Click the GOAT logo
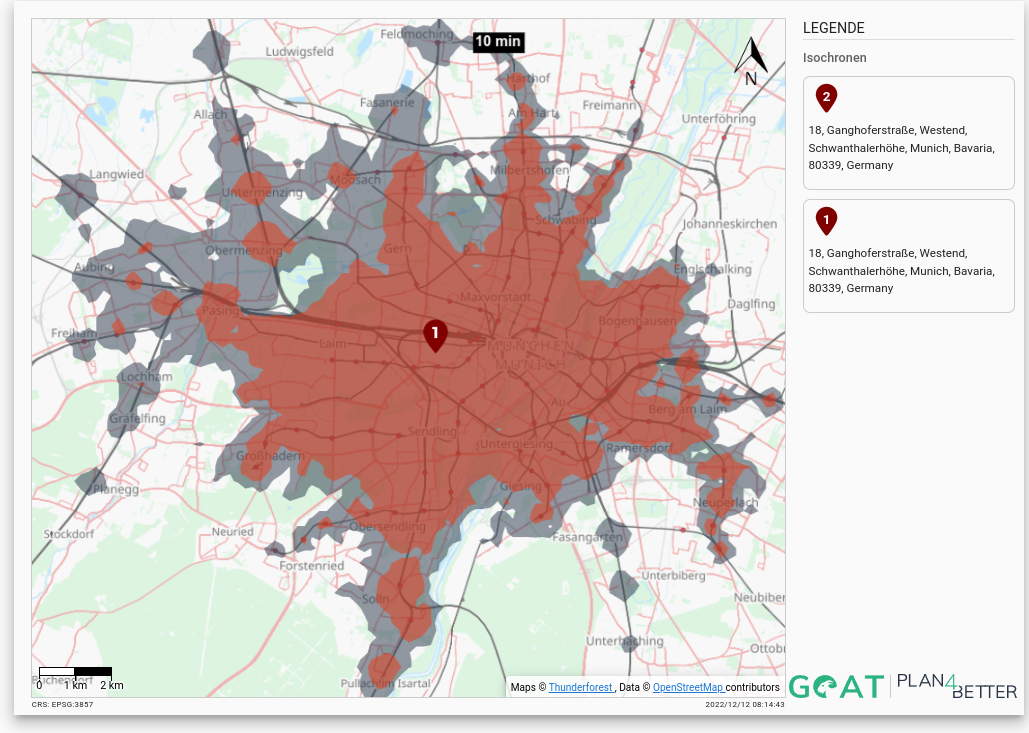The image size is (1029, 733). click(x=836, y=686)
